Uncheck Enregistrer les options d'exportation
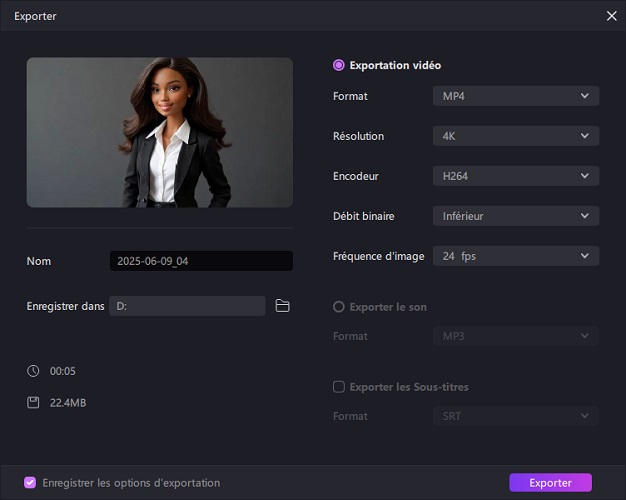 [30, 482]
